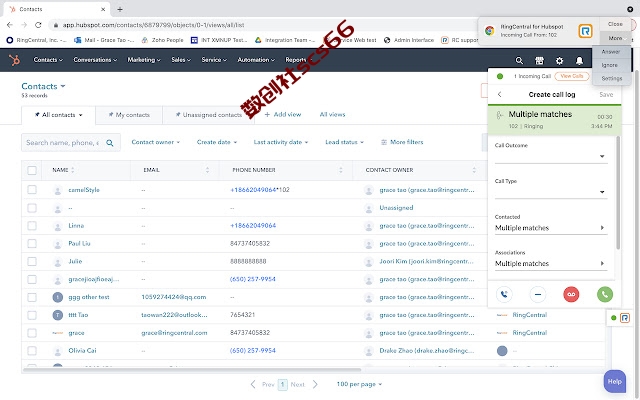The height and width of the screenshot is (400, 640).
Task: Click the Help button
Action: 615,381
